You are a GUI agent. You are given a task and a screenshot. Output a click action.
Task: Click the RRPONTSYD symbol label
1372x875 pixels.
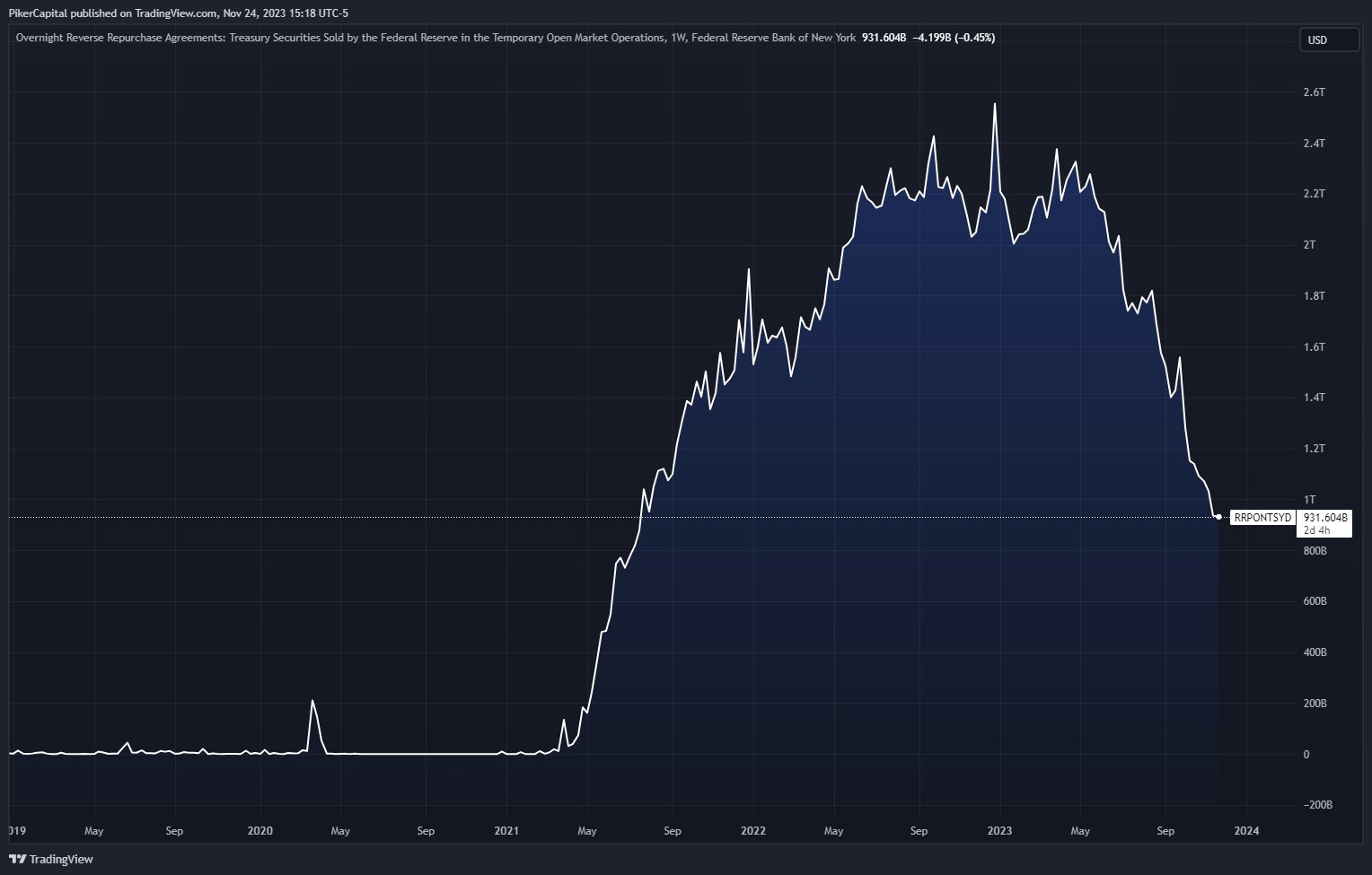(1262, 518)
